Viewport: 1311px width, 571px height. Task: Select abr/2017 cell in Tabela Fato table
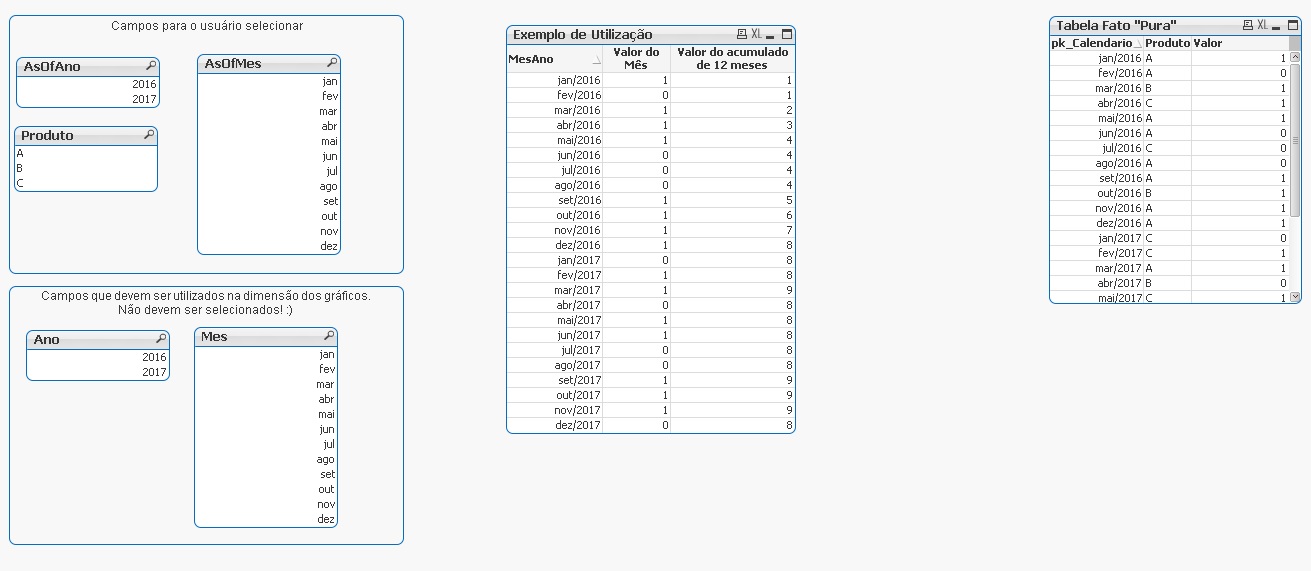click(x=1097, y=283)
